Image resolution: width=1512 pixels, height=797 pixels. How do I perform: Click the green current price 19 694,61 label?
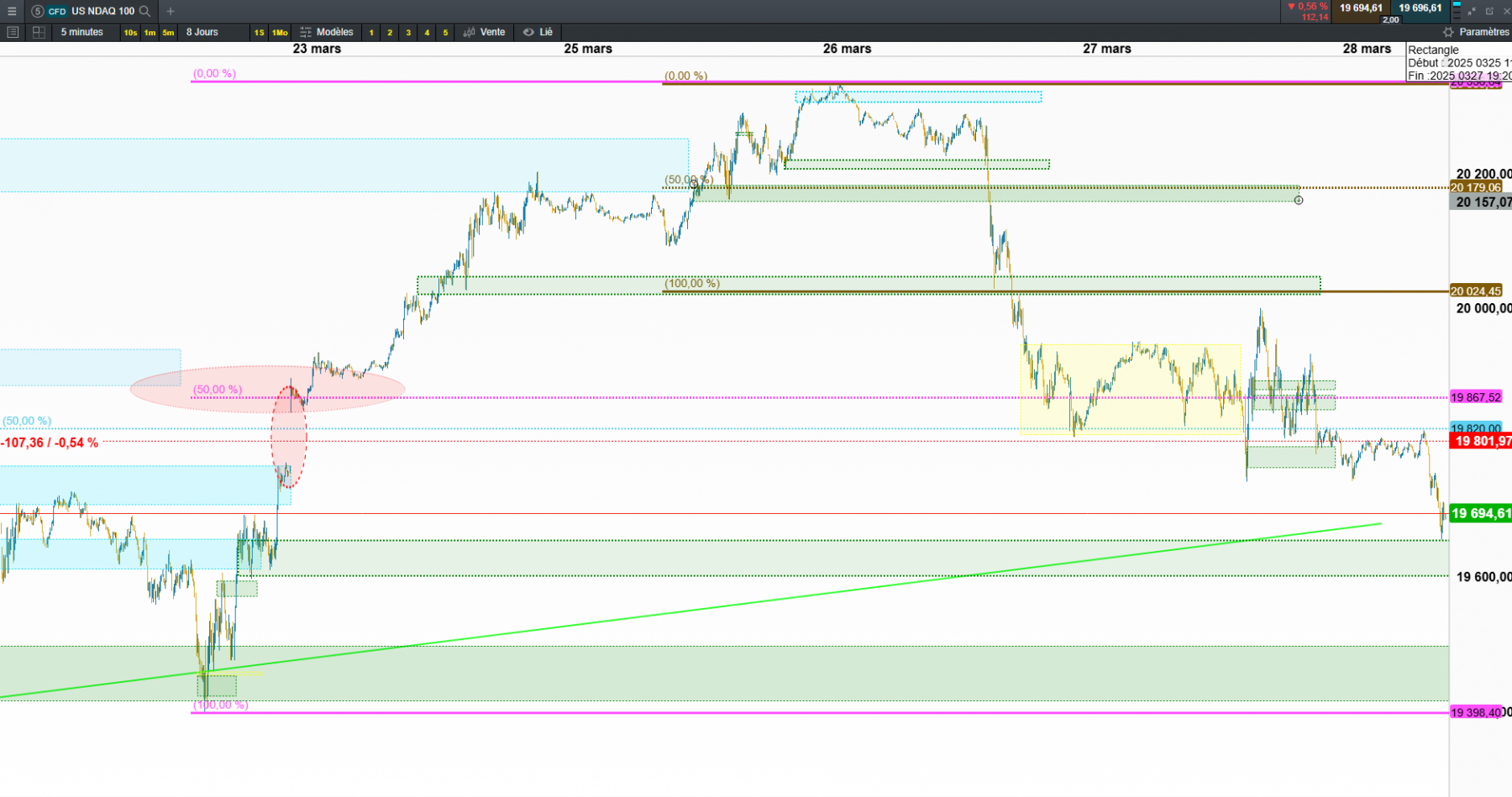point(1481,513)
